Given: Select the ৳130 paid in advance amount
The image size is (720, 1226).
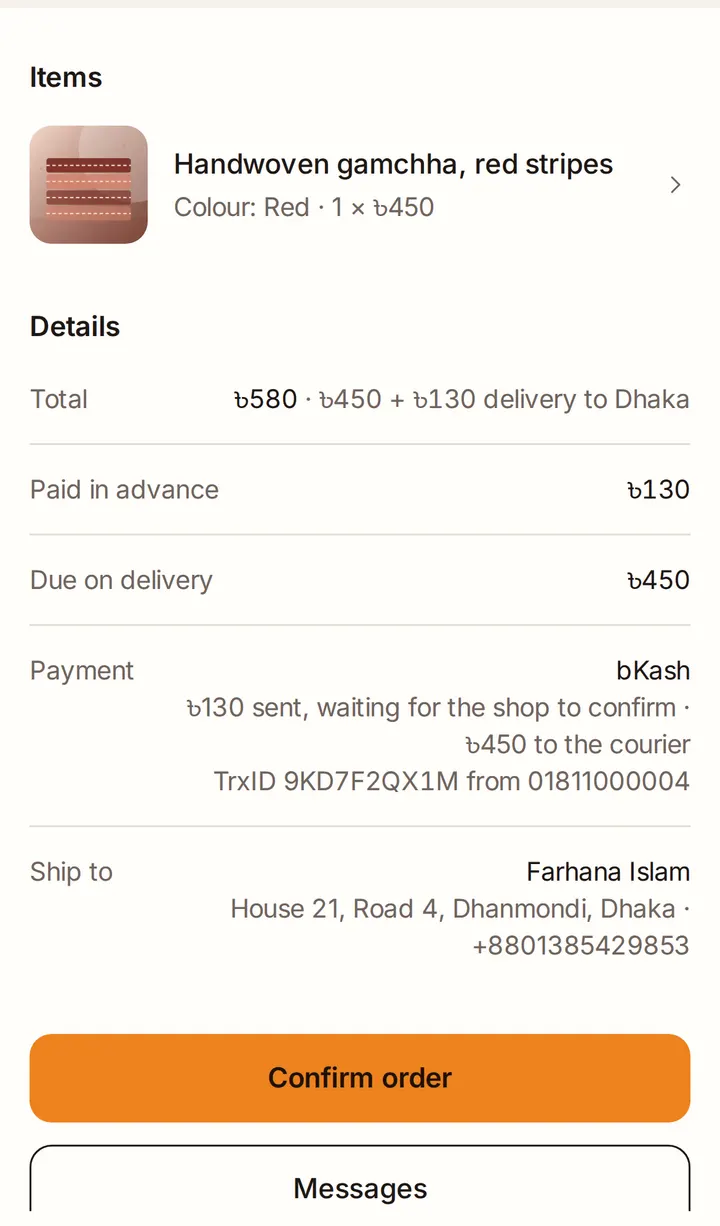Looking at the screenshot, I should point(658,490).
